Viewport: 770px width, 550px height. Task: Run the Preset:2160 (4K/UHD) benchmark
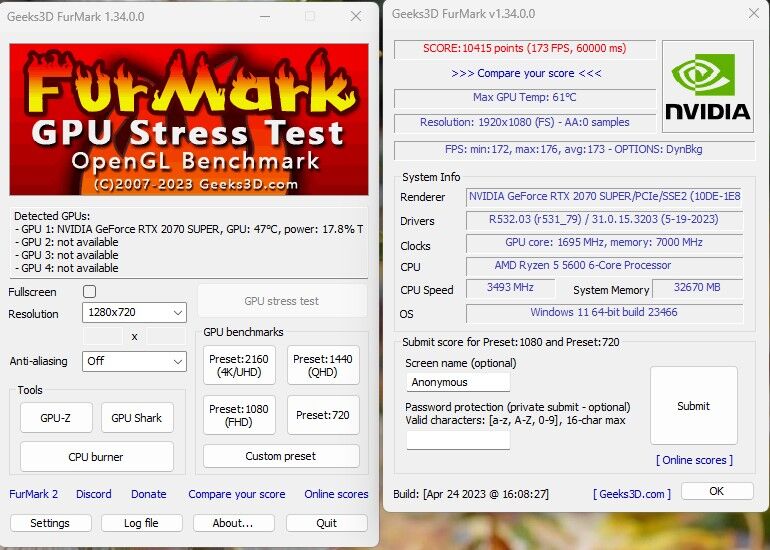[x=239, y=365]
